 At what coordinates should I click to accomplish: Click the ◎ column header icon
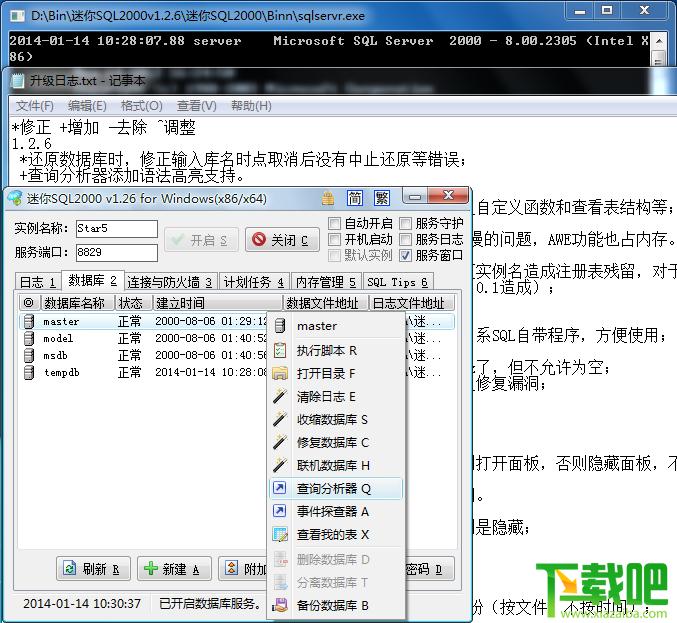tap(28, 303)
